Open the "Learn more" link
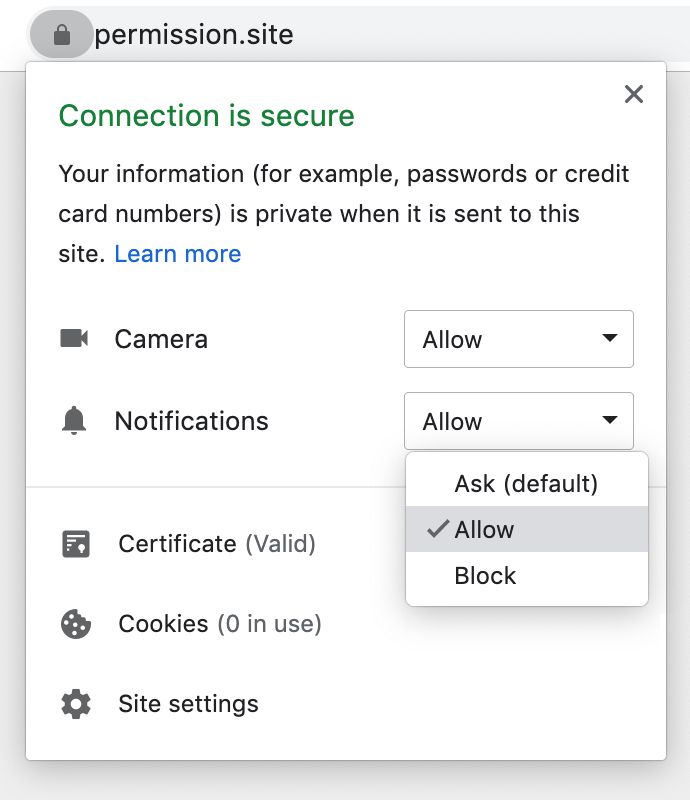The height and width of the screenshot is (800, 690). [x=178, y=254]
